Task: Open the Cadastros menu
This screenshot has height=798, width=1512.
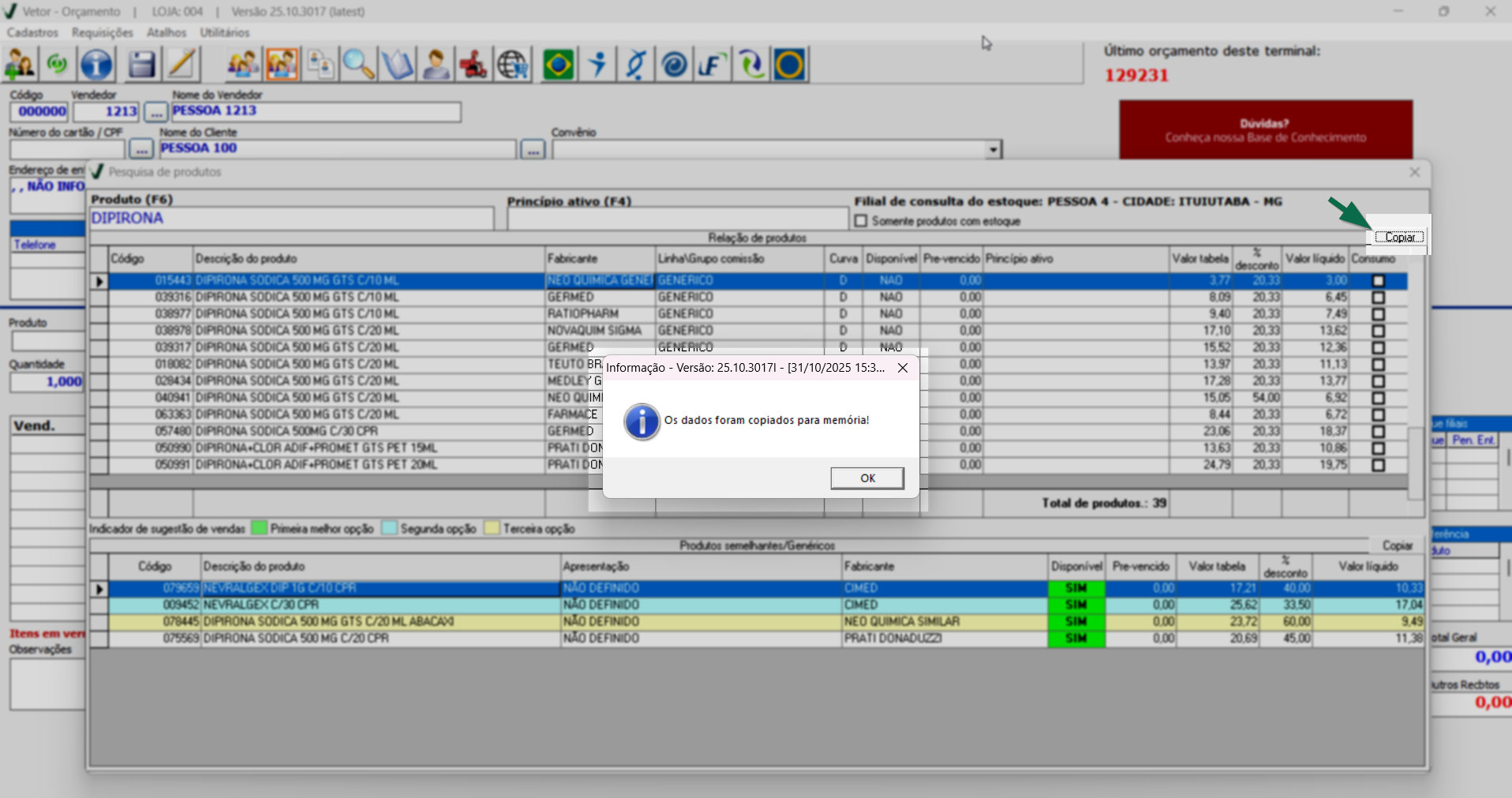Action: pos(32,32)
